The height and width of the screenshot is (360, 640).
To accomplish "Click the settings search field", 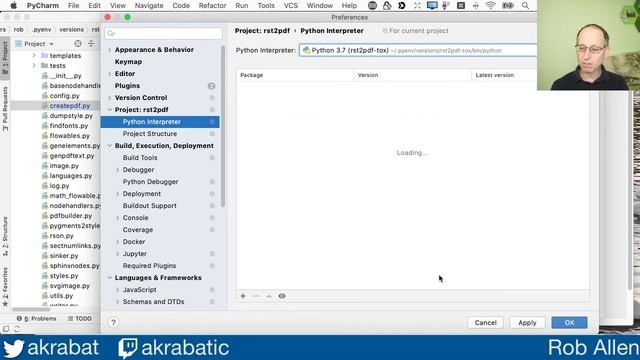I will tap(163, 33).
